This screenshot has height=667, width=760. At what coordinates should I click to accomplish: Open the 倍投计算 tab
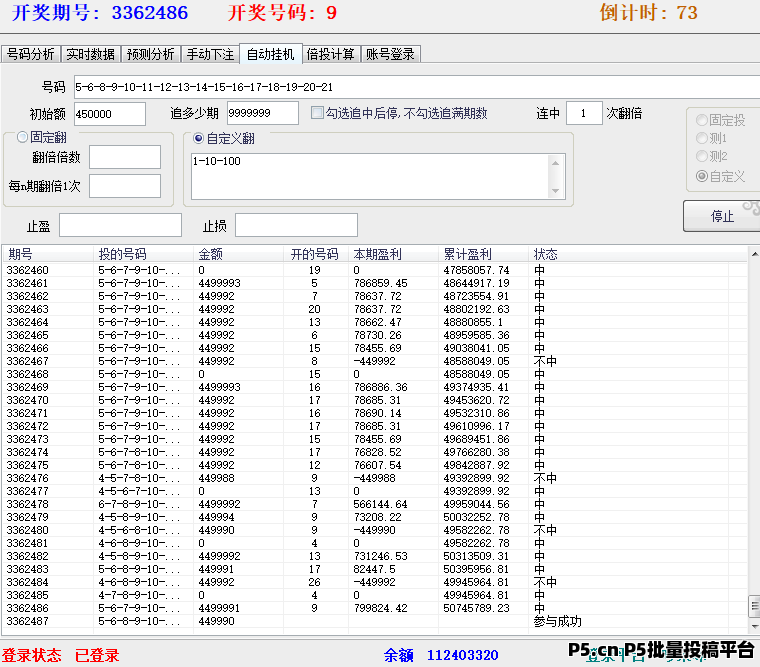tap(331, 54)
